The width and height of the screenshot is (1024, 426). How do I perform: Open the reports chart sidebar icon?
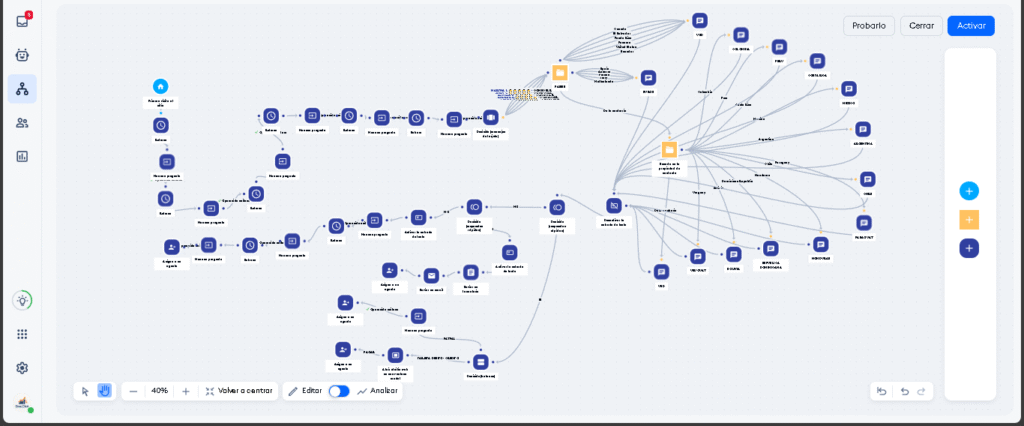click(22, 156)
